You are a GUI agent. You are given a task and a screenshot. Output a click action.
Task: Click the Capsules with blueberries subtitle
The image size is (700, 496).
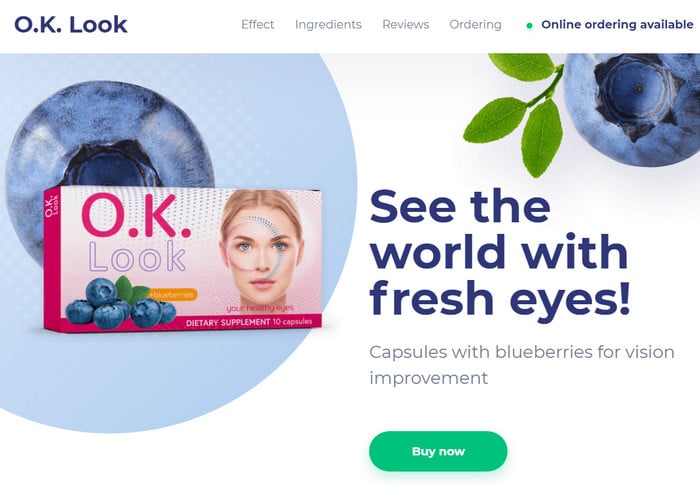click(521, 365)
